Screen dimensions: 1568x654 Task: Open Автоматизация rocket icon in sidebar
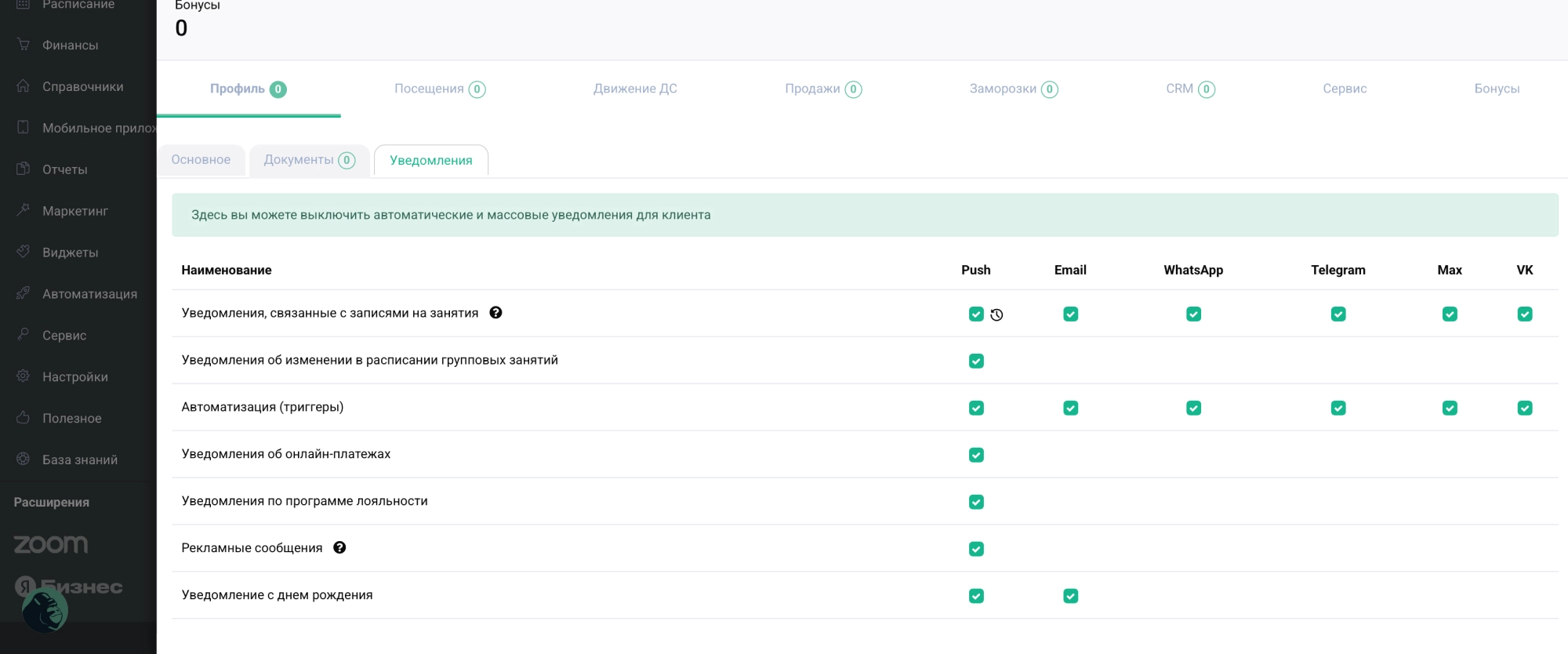pyautogui.click(x=24, y=293)
